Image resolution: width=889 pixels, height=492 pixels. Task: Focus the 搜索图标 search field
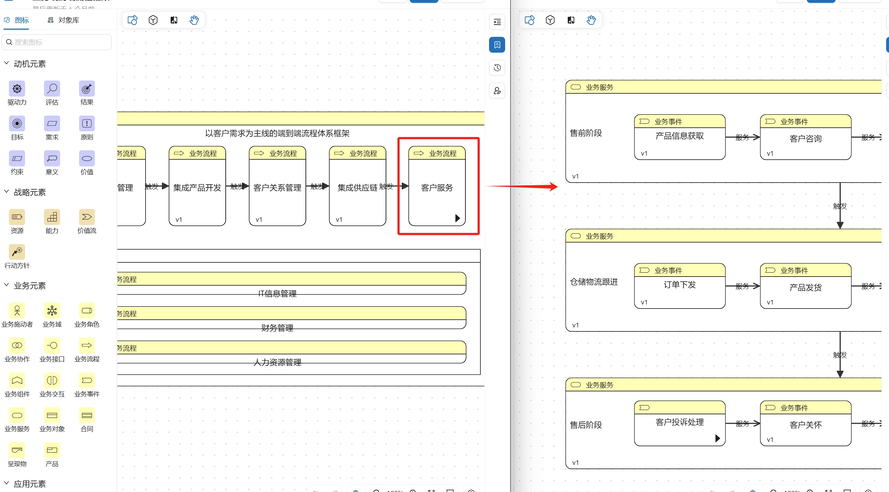[58, 42]
